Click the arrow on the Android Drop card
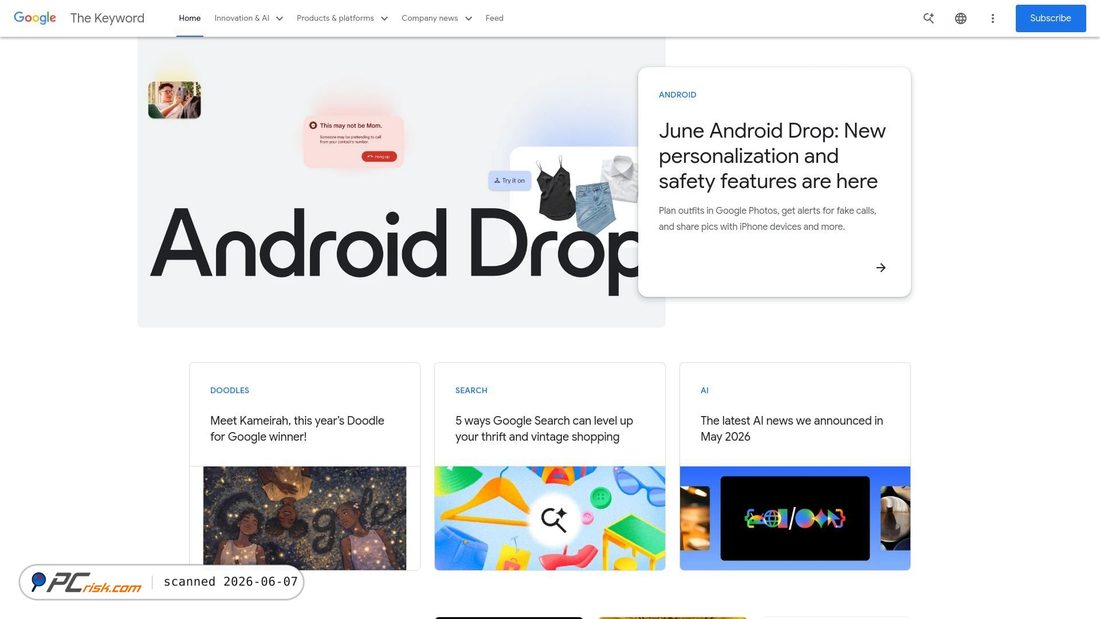1100x619 pixels. click(880, 267)
